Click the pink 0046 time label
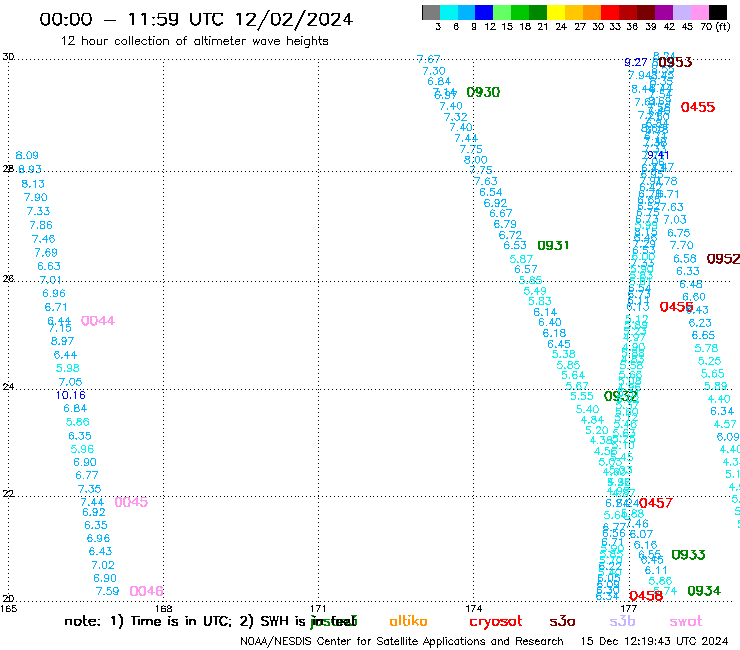Viewport: 740px width, 650px height. pyautogui.click(x=146, y=591)
